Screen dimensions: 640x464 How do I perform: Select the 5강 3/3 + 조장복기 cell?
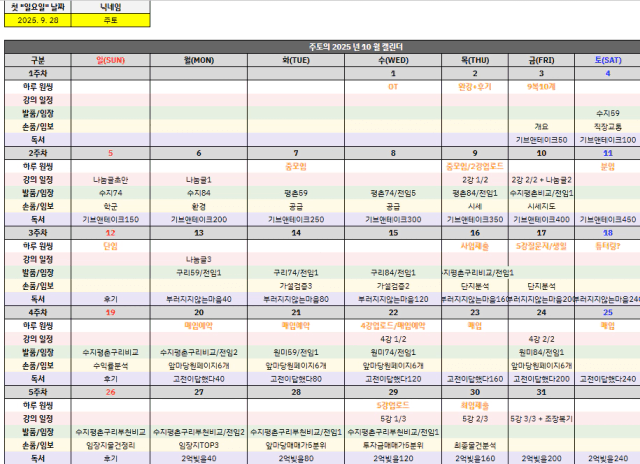(x=541, y=418)
